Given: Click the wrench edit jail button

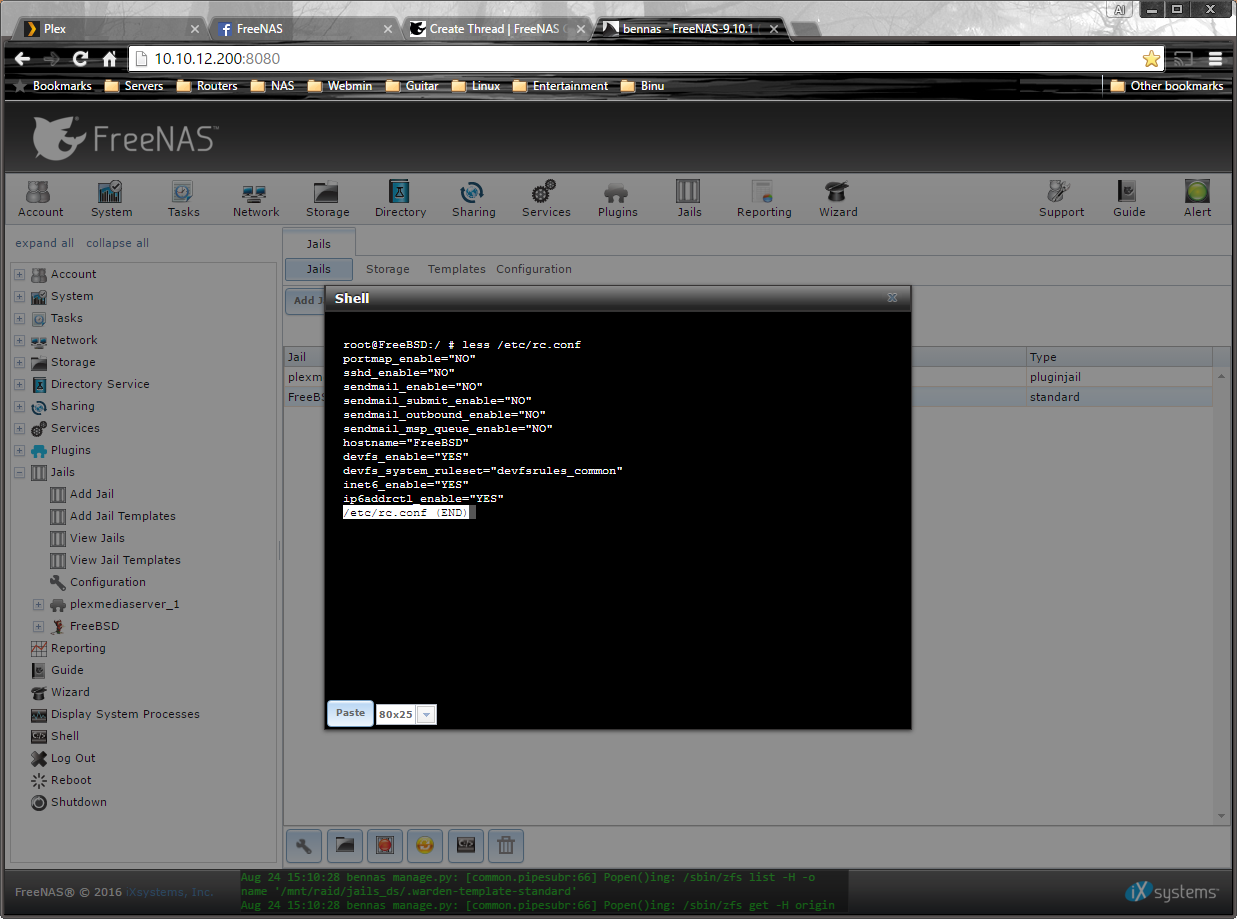Looking at the screenshot, I should [304, 846].
